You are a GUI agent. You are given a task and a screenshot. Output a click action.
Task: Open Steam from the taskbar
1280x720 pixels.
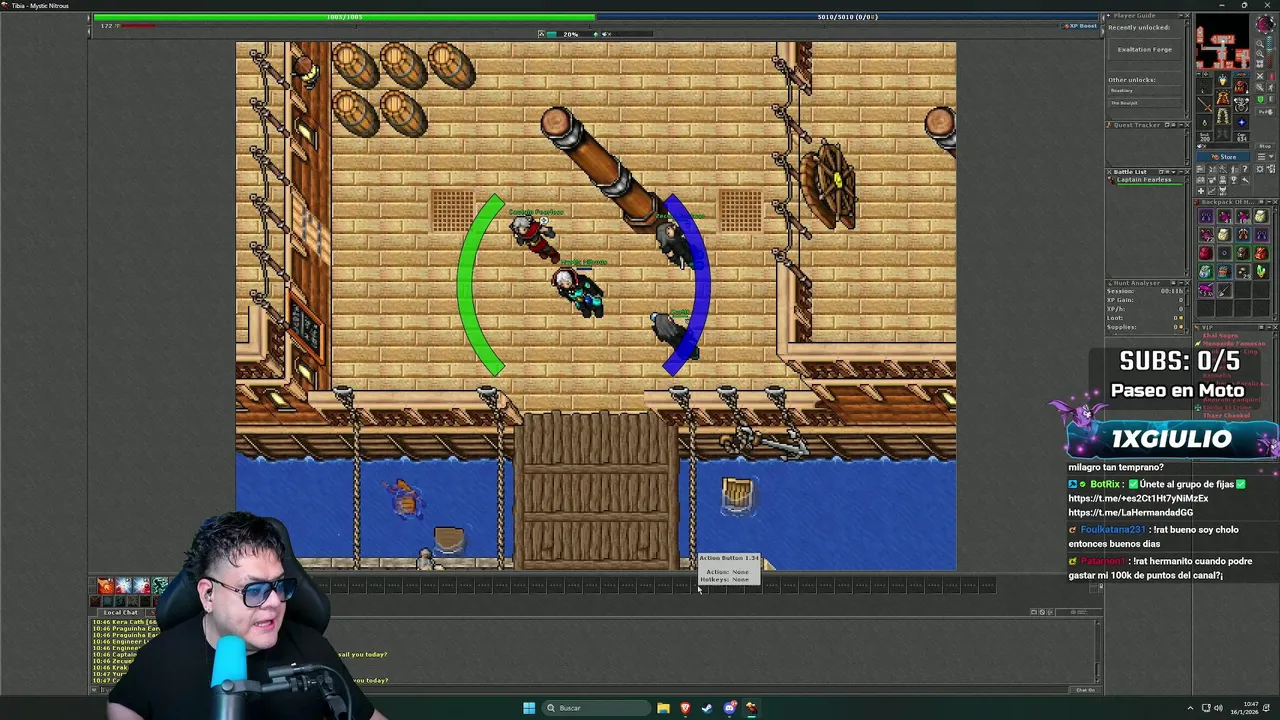(707, 708)
